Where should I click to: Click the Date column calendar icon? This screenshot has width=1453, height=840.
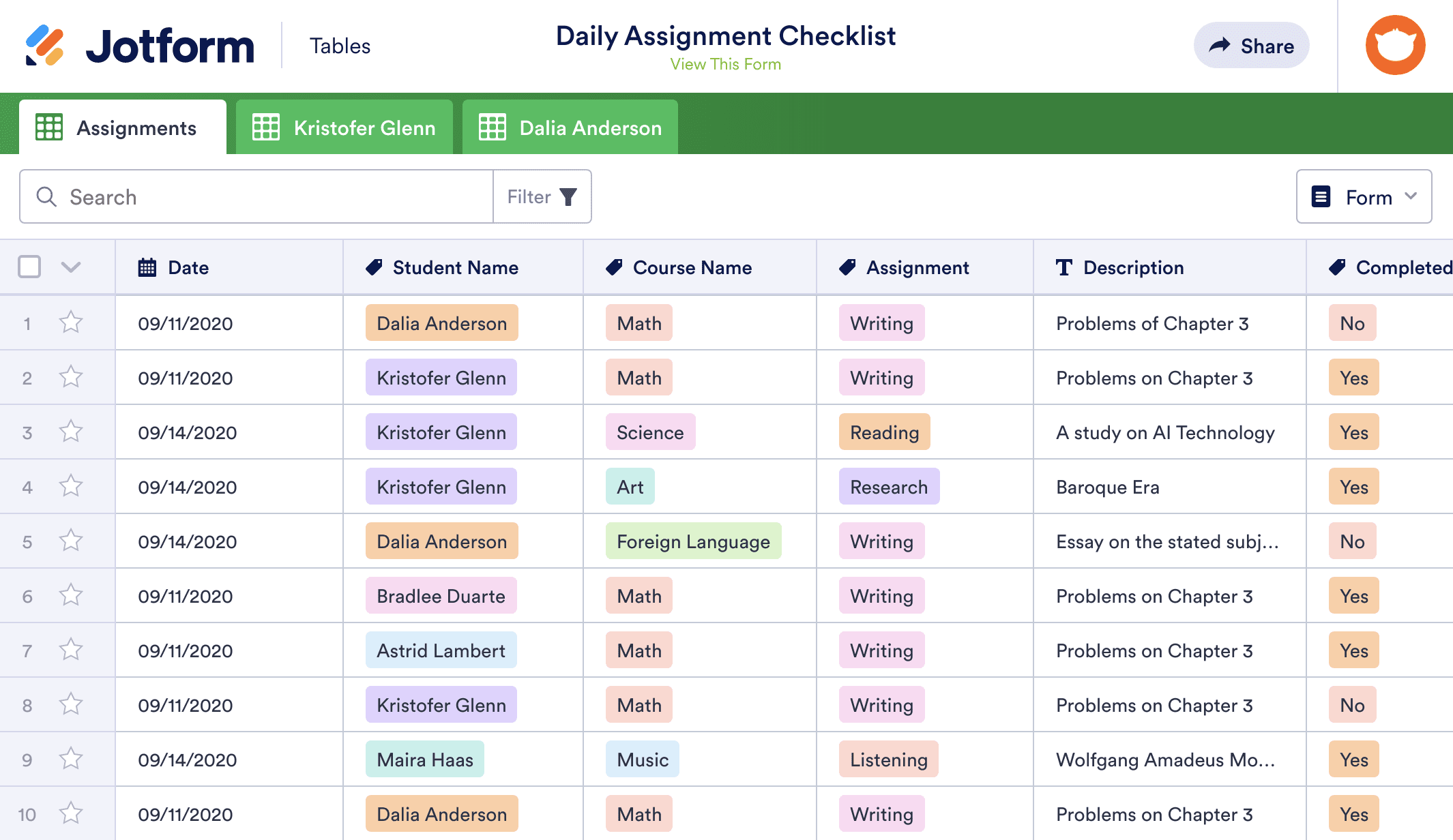[x=147, y=267]
